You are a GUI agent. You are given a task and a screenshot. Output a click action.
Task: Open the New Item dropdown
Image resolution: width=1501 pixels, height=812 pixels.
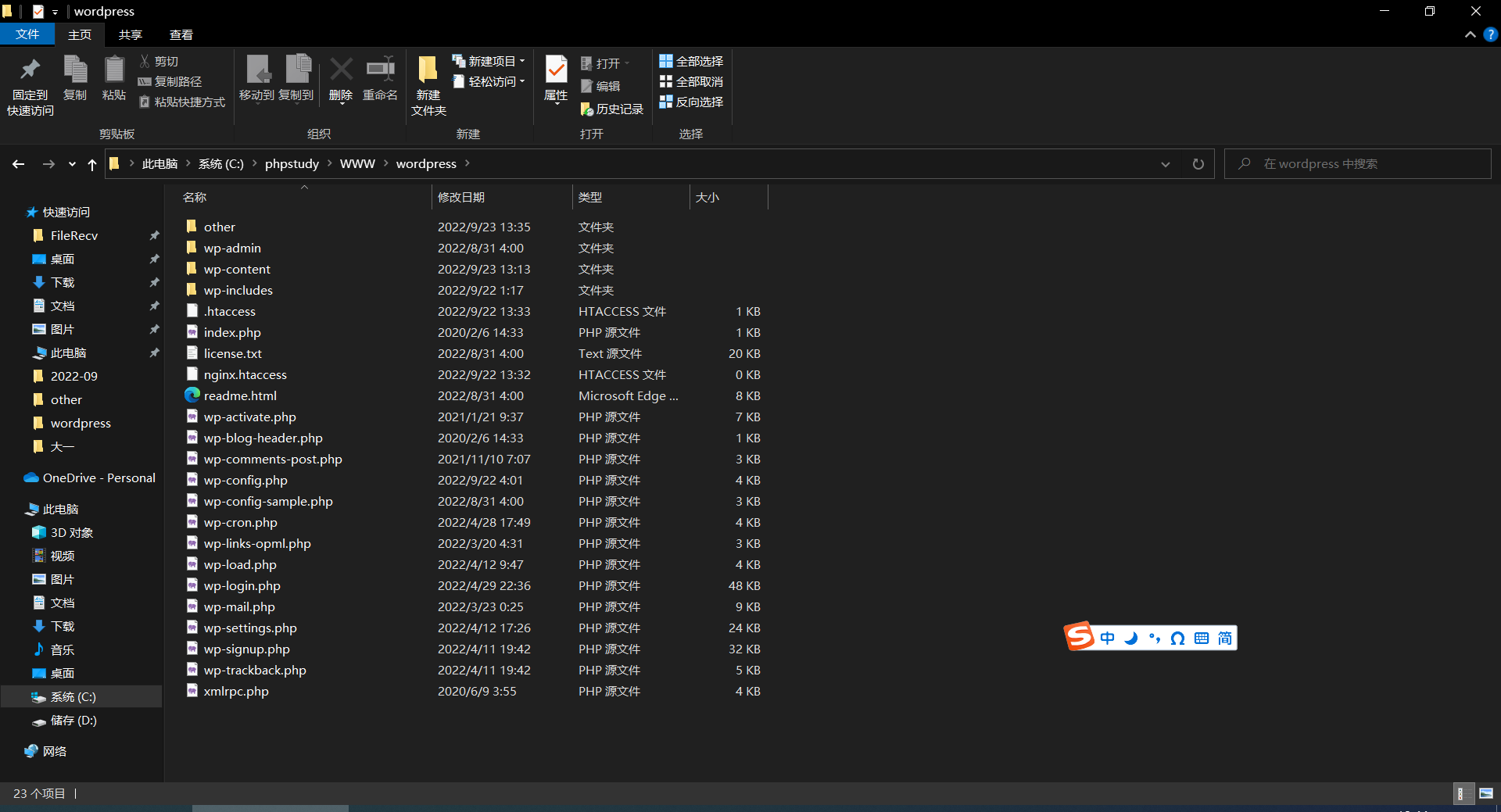pyautogui.click(x=491, y=61)
